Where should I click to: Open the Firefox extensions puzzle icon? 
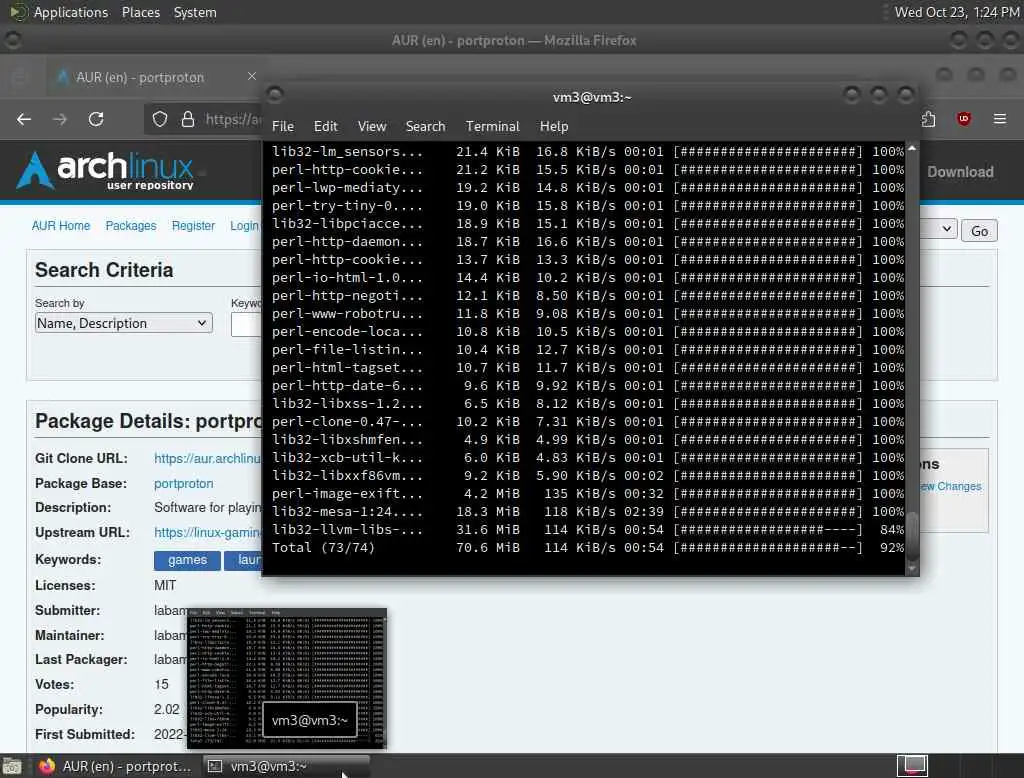(x=928, y=119)
